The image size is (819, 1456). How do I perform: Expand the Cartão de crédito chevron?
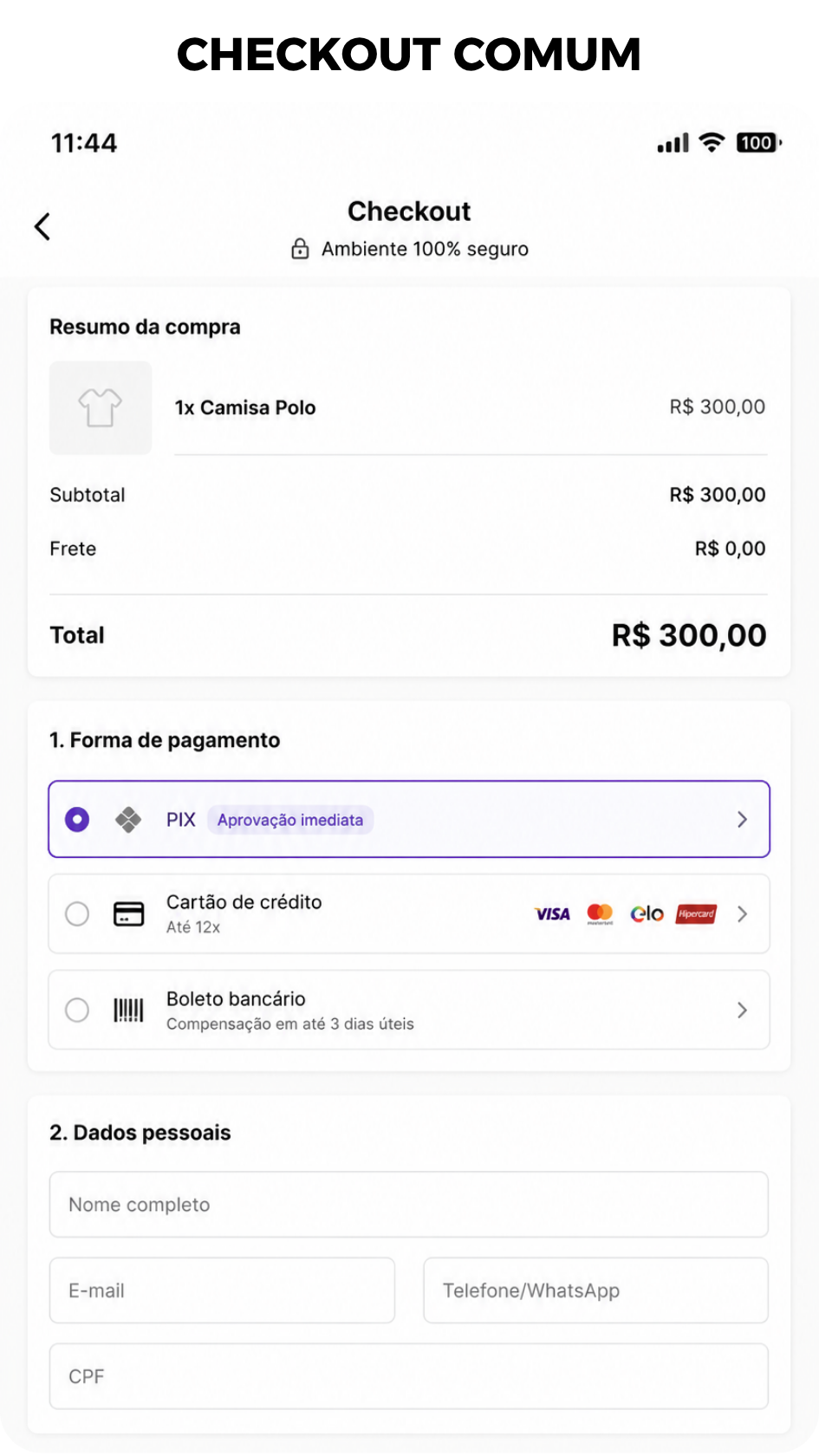742,914
